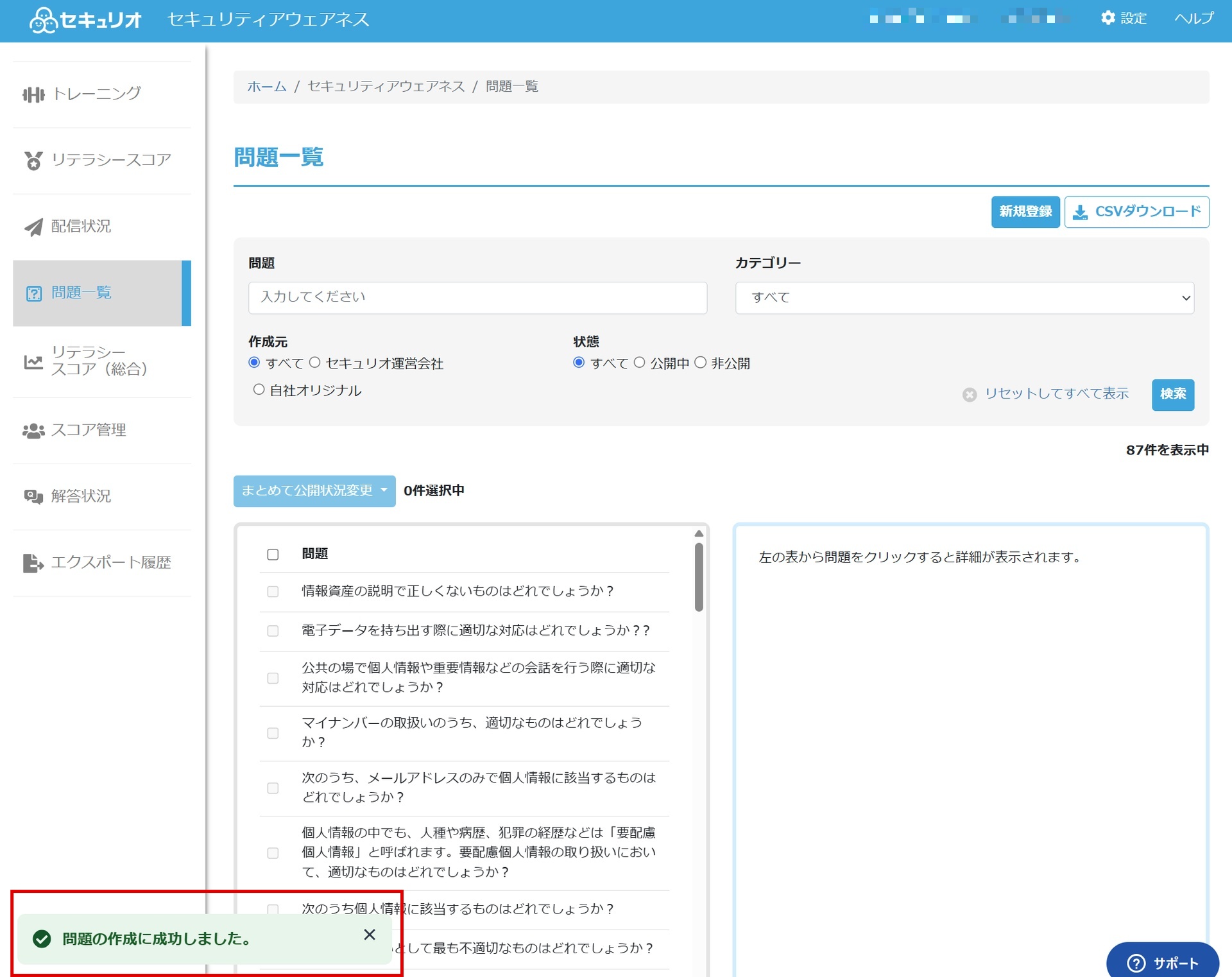The height and width of the screenshot is (977, 1232).
Task: Select 問題一覧 in the sidebar
Action: (x=102, y=293)
